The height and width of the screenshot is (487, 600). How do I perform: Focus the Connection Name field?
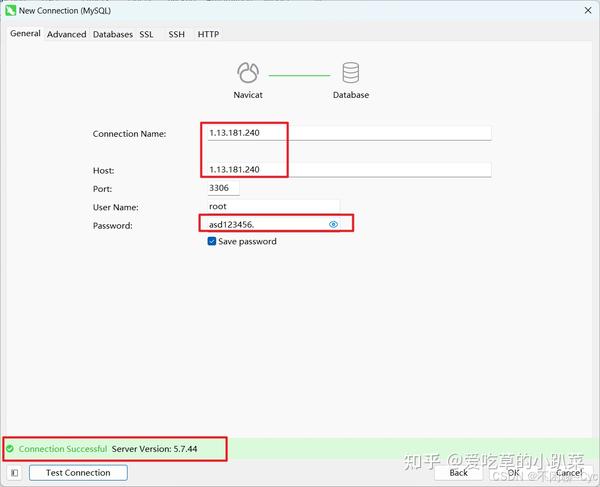pyautogui.click(x=349, y=133)
